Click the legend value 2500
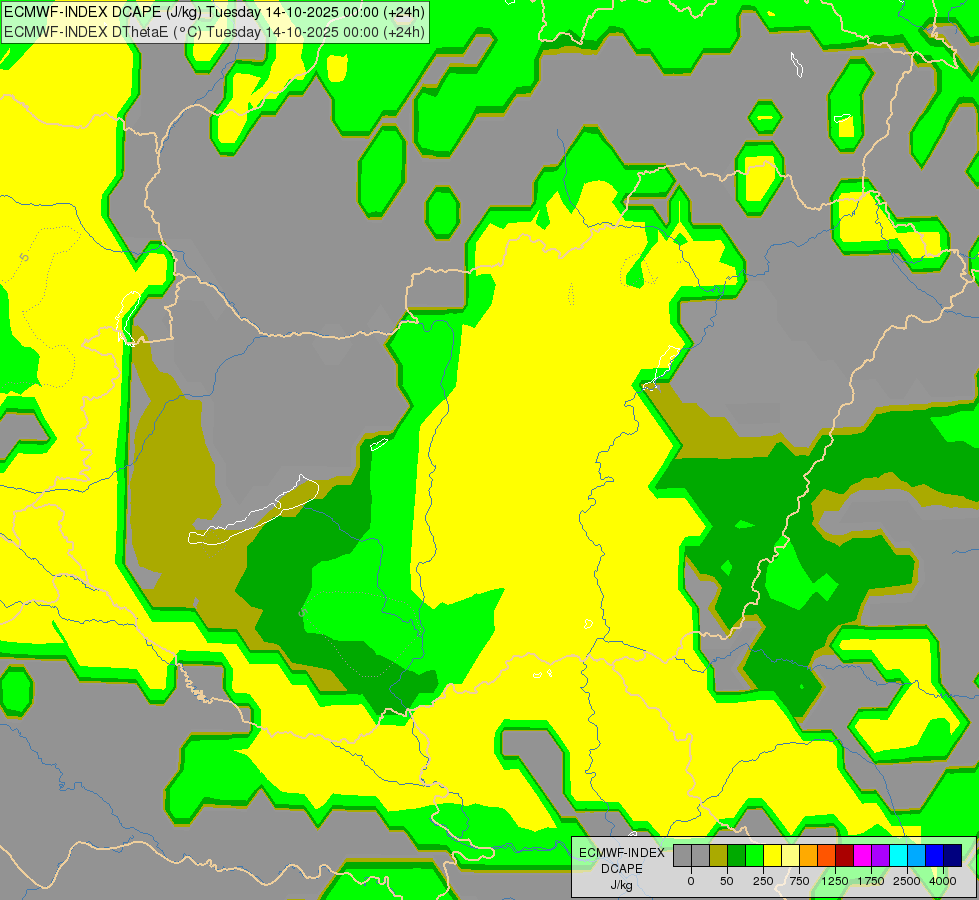The image size is (979, 900). pos(907,881)
